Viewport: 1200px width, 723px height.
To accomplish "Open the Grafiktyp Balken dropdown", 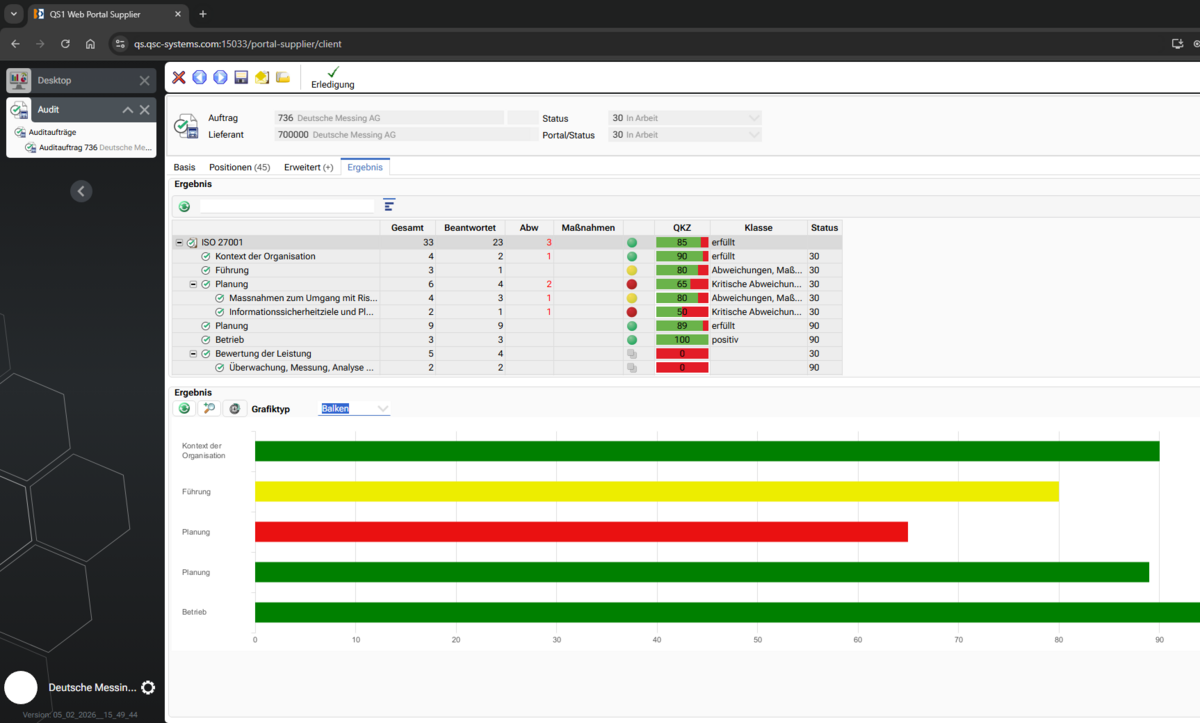I will tap(354, 408).
